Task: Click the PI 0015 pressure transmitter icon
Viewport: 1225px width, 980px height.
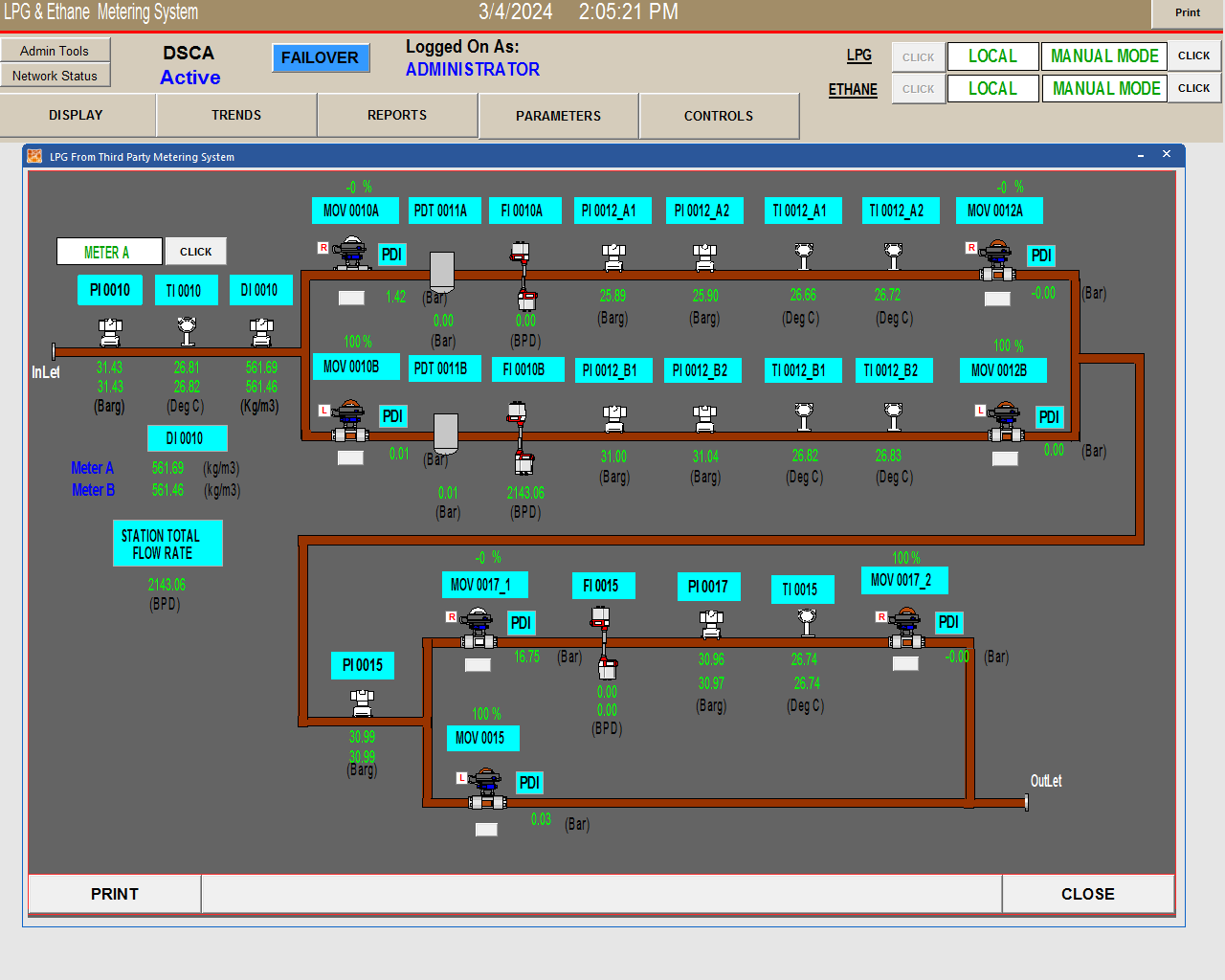Action: [x=362, y=703]
